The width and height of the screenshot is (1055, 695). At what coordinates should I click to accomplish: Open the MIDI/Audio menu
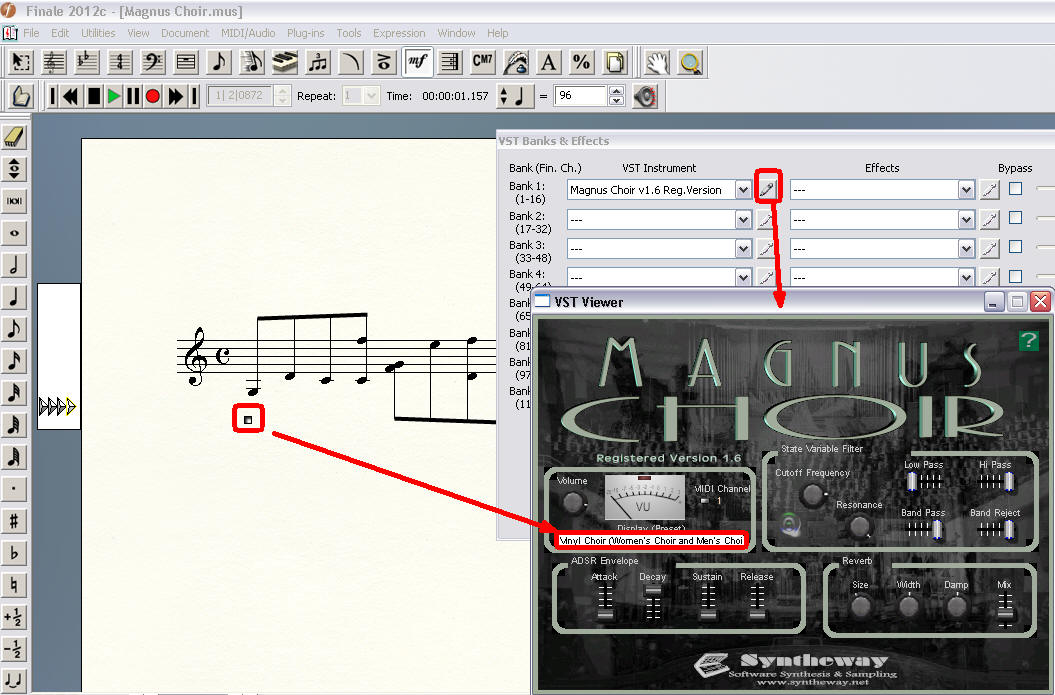pos(248,33)
